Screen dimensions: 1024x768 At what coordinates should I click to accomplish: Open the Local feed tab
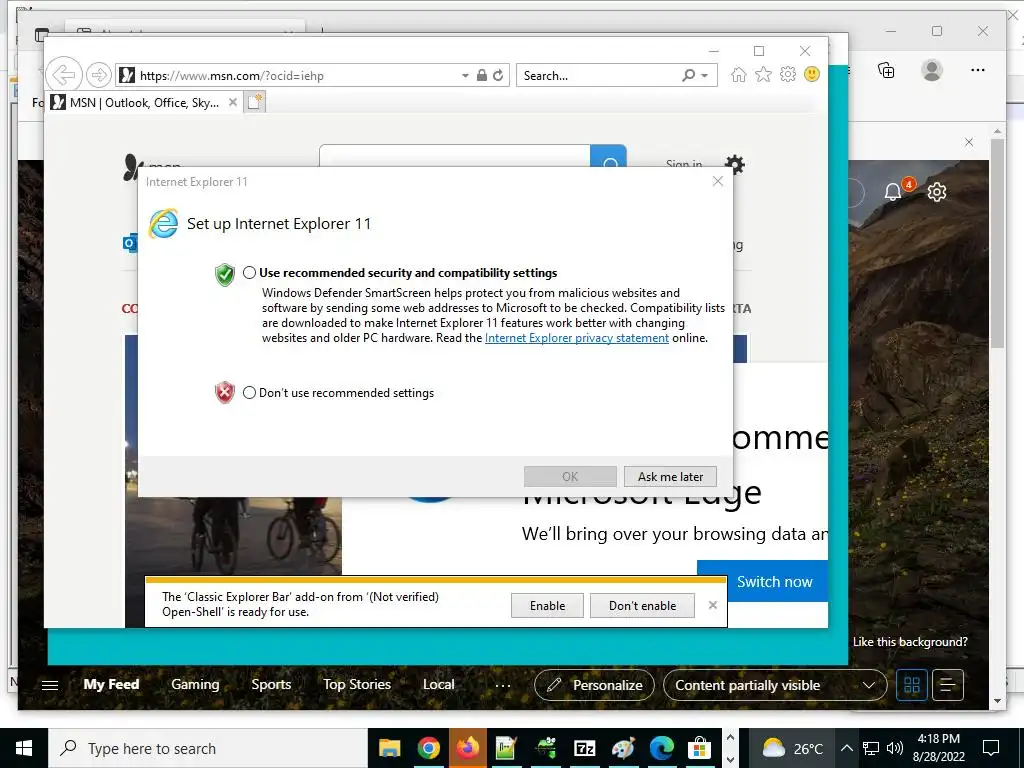click(438, 684)
